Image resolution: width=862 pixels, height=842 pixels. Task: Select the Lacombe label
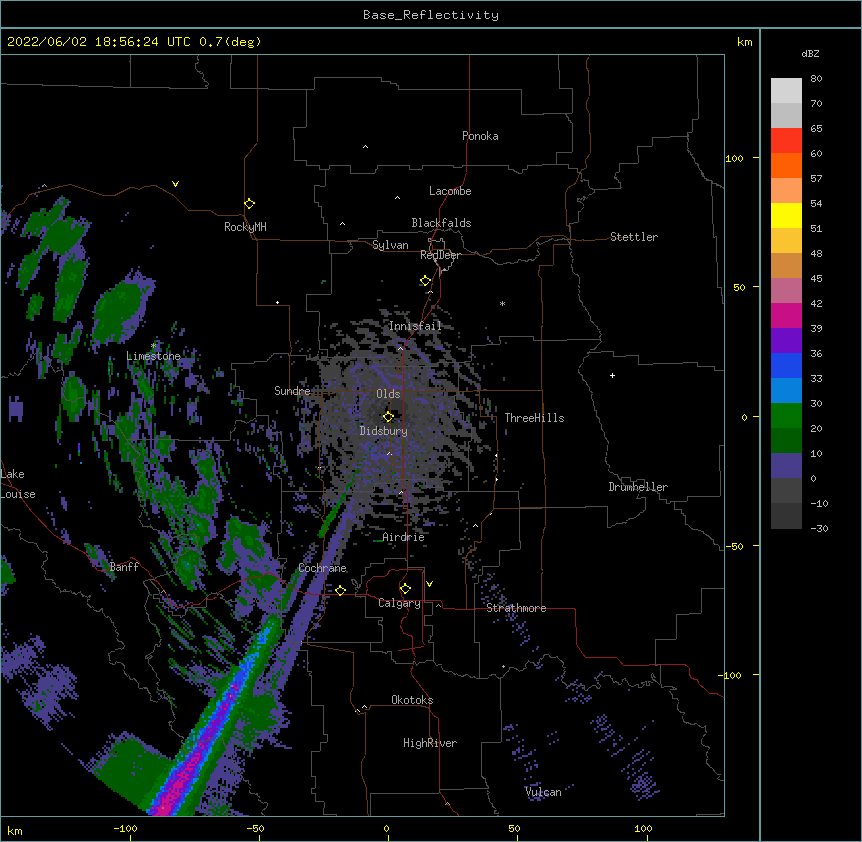pos(450,191)
